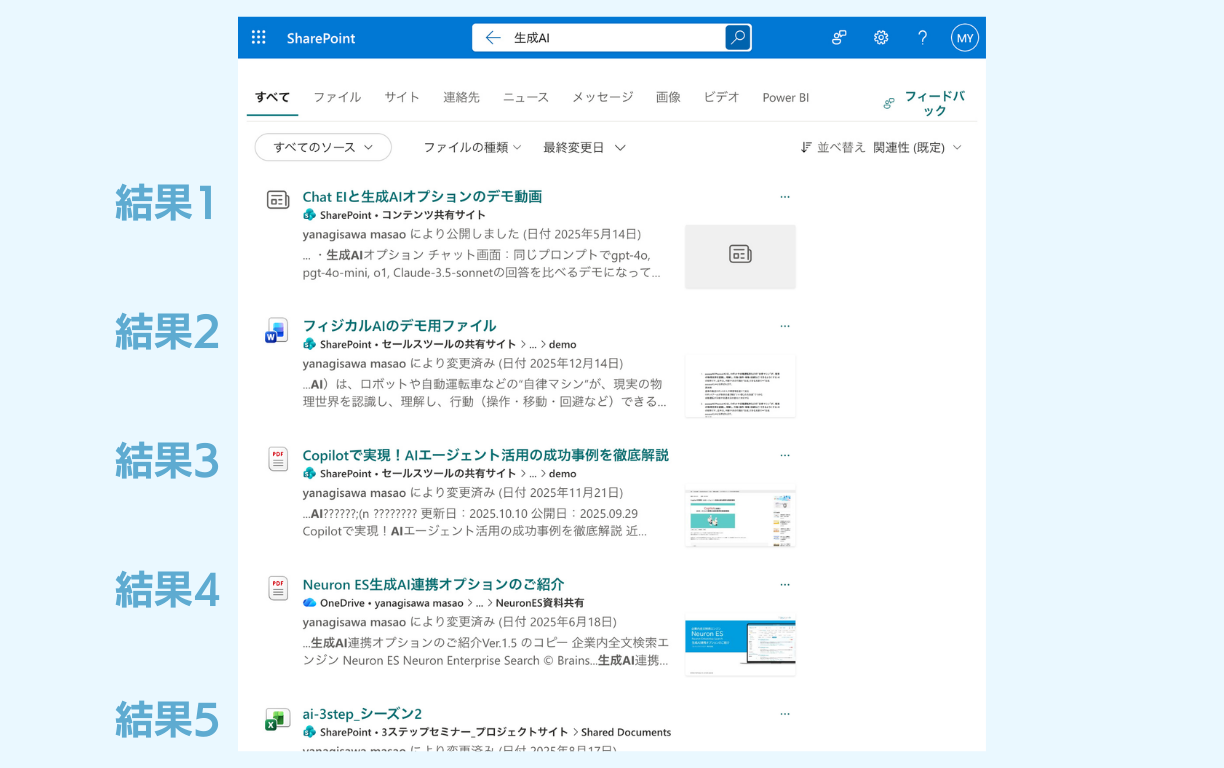1224x768 pixels.
Task: Open more options for Chat EIと生成AIのデモ動画
Action: click(x=785, y=196)
